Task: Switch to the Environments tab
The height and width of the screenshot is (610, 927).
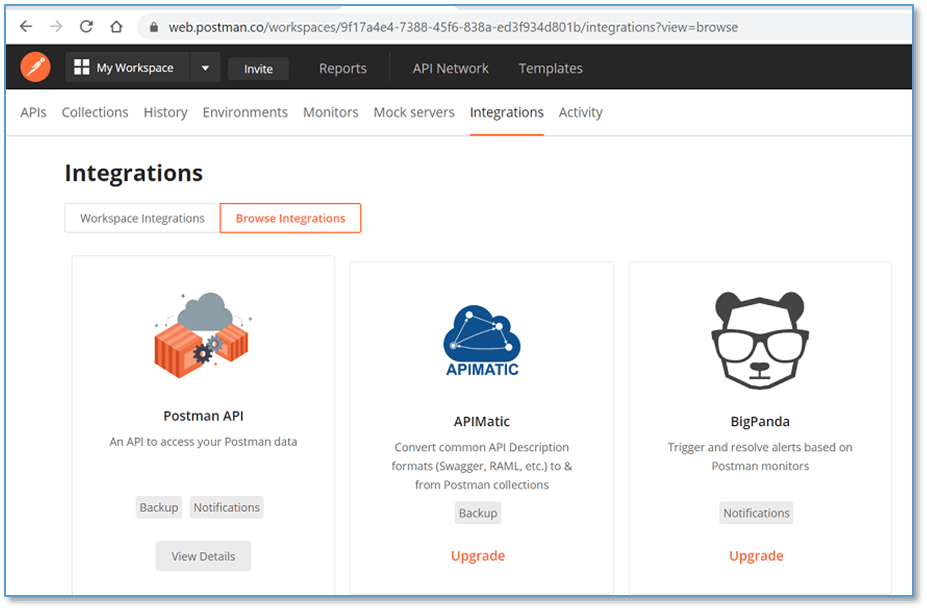Action: tap(245, 112)
